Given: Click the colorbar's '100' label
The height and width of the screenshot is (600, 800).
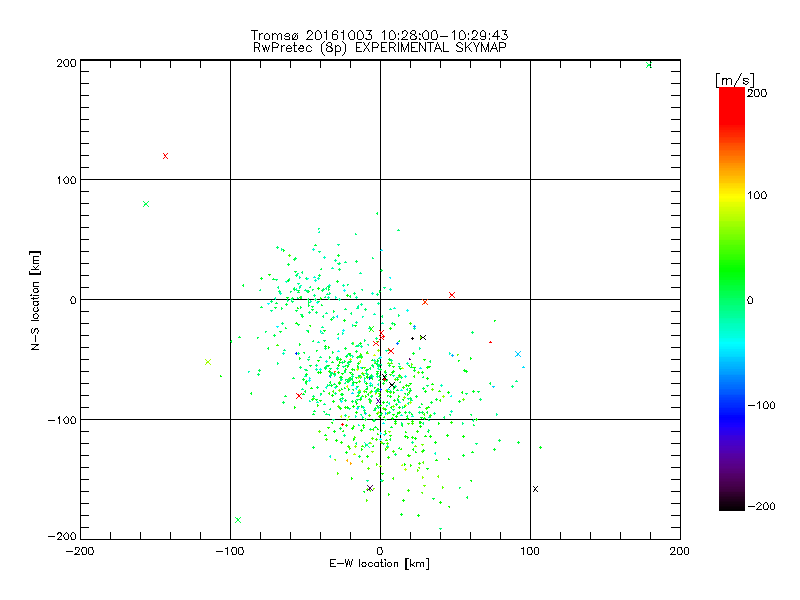Looking at the screenshot, I should click(757, 195).
